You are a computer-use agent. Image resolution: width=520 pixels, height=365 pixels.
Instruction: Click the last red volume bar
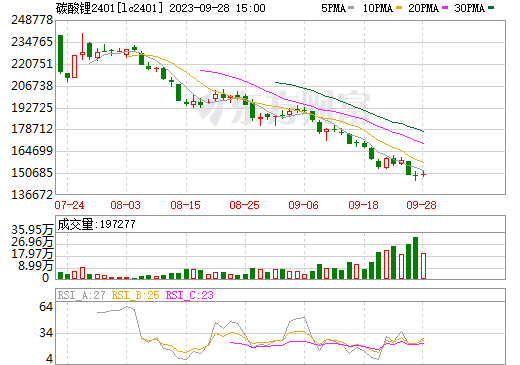click(x=423, y=266)
